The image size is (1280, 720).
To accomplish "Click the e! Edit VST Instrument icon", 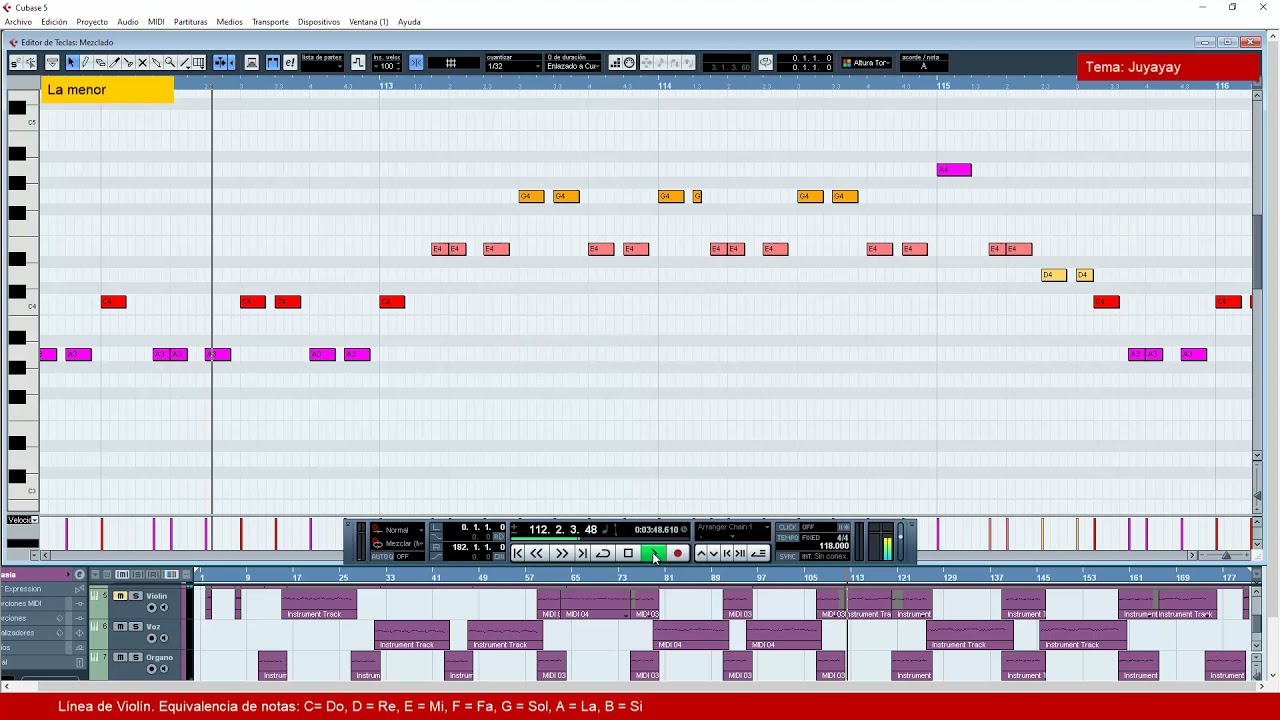I will (290, 63).
